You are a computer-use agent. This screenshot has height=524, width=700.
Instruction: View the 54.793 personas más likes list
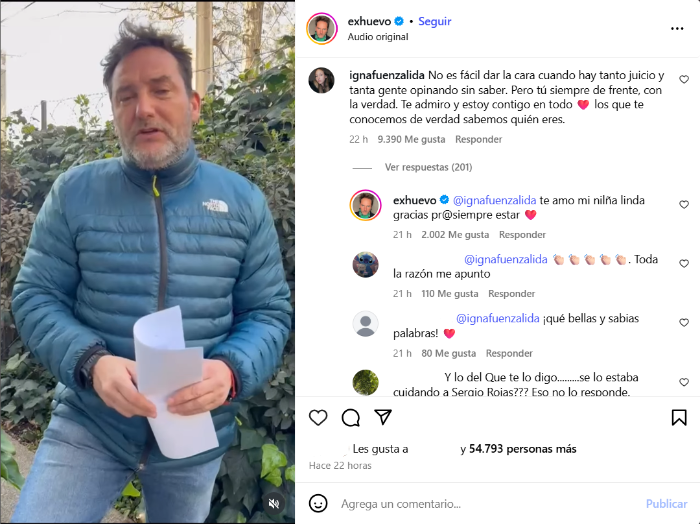(x=522, y=449)
